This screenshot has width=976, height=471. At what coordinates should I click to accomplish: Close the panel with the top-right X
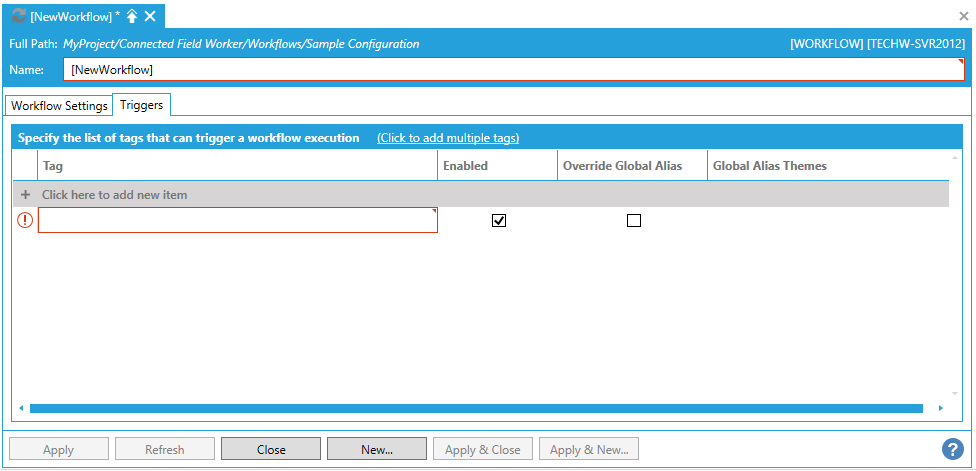(x=964, y=16)
